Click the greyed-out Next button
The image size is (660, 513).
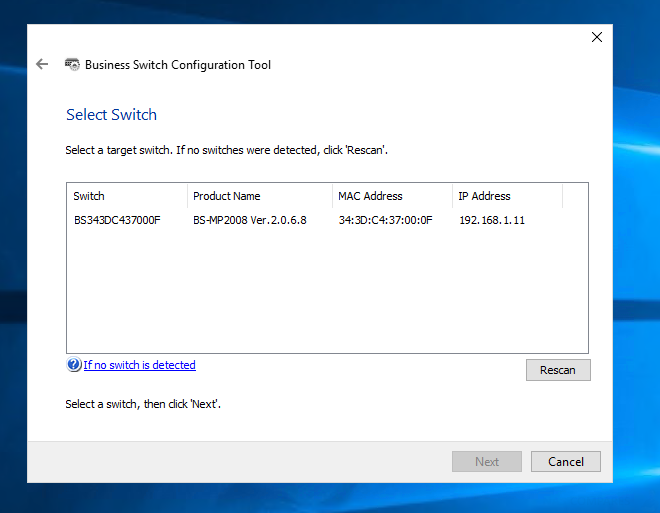pos(487,462)
